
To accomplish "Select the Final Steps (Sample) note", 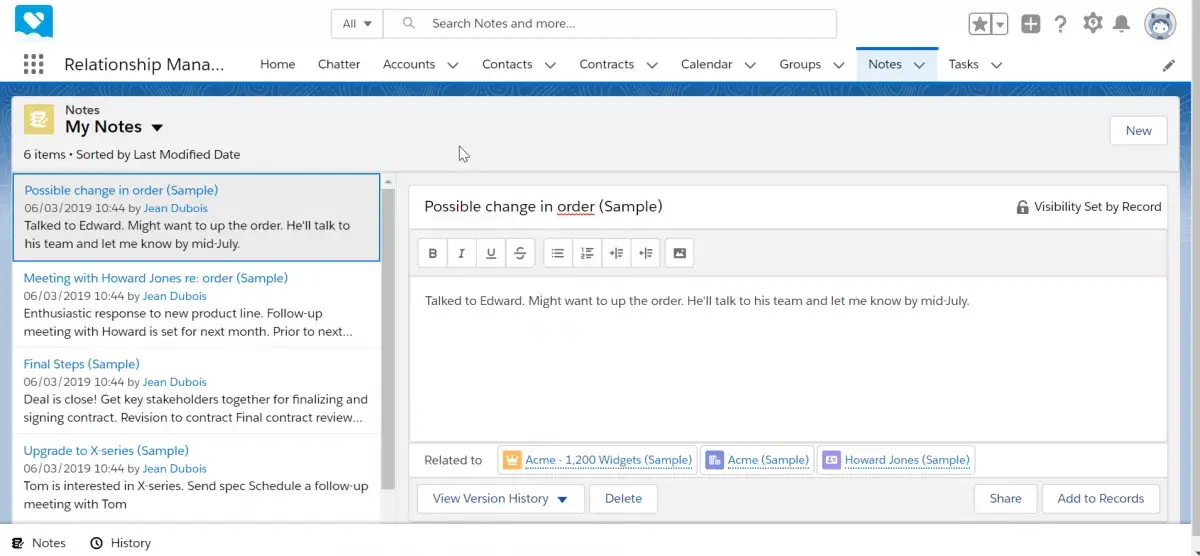I will click(x=196, y=391).
